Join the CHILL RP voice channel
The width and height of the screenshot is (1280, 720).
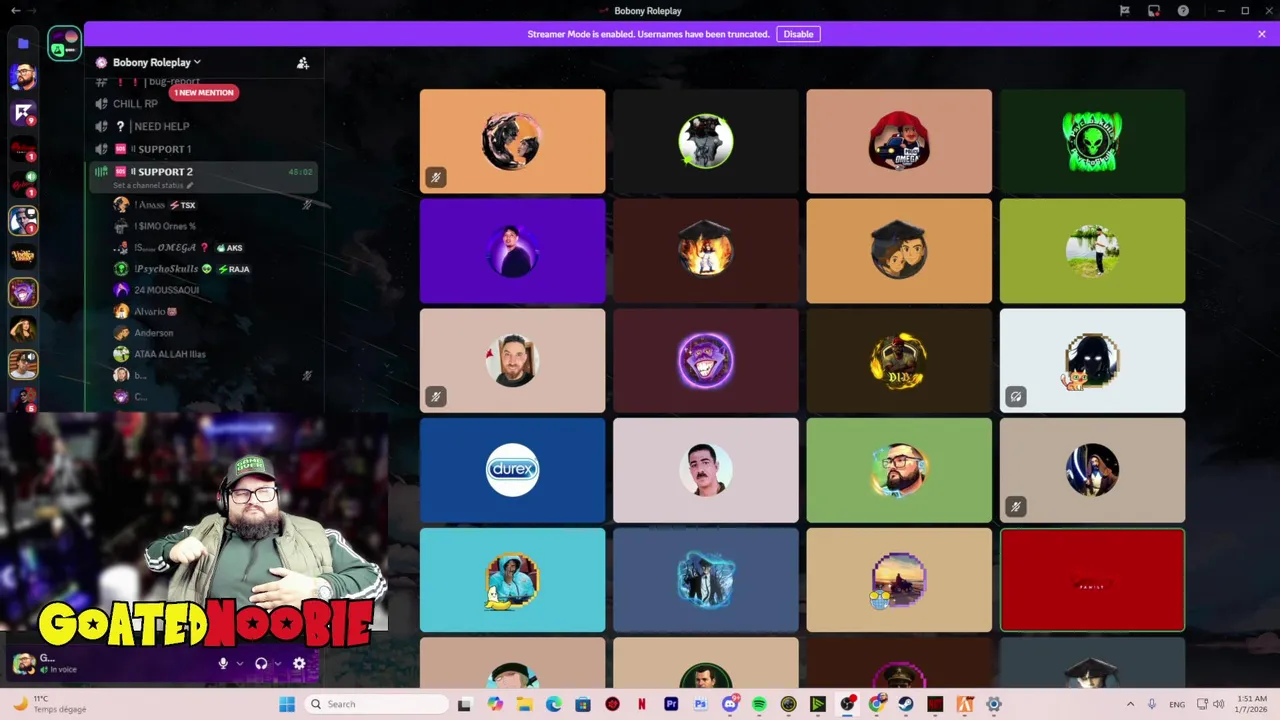click(135, 104)
